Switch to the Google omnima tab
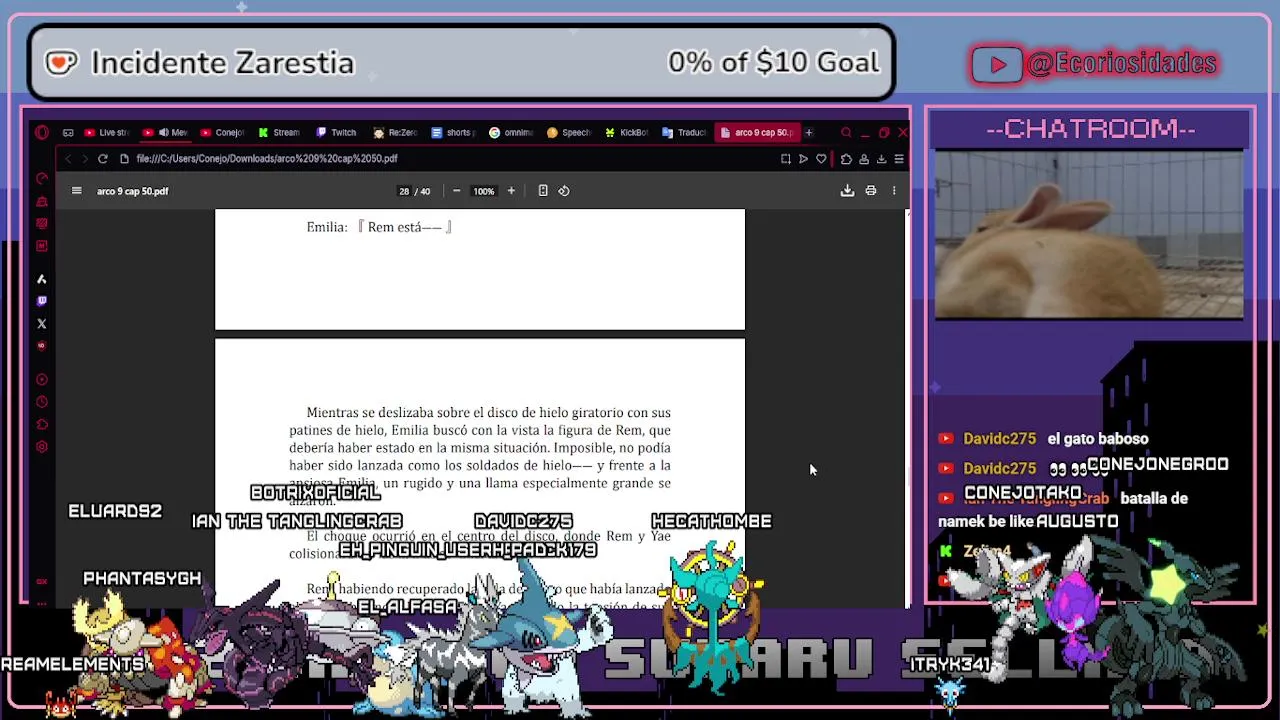 click(x=510, y=132)
